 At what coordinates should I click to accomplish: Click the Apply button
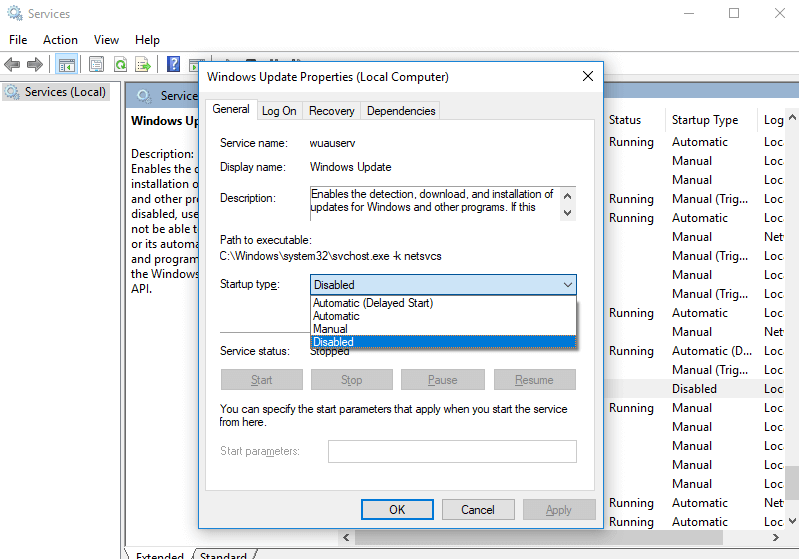point(558,510)
